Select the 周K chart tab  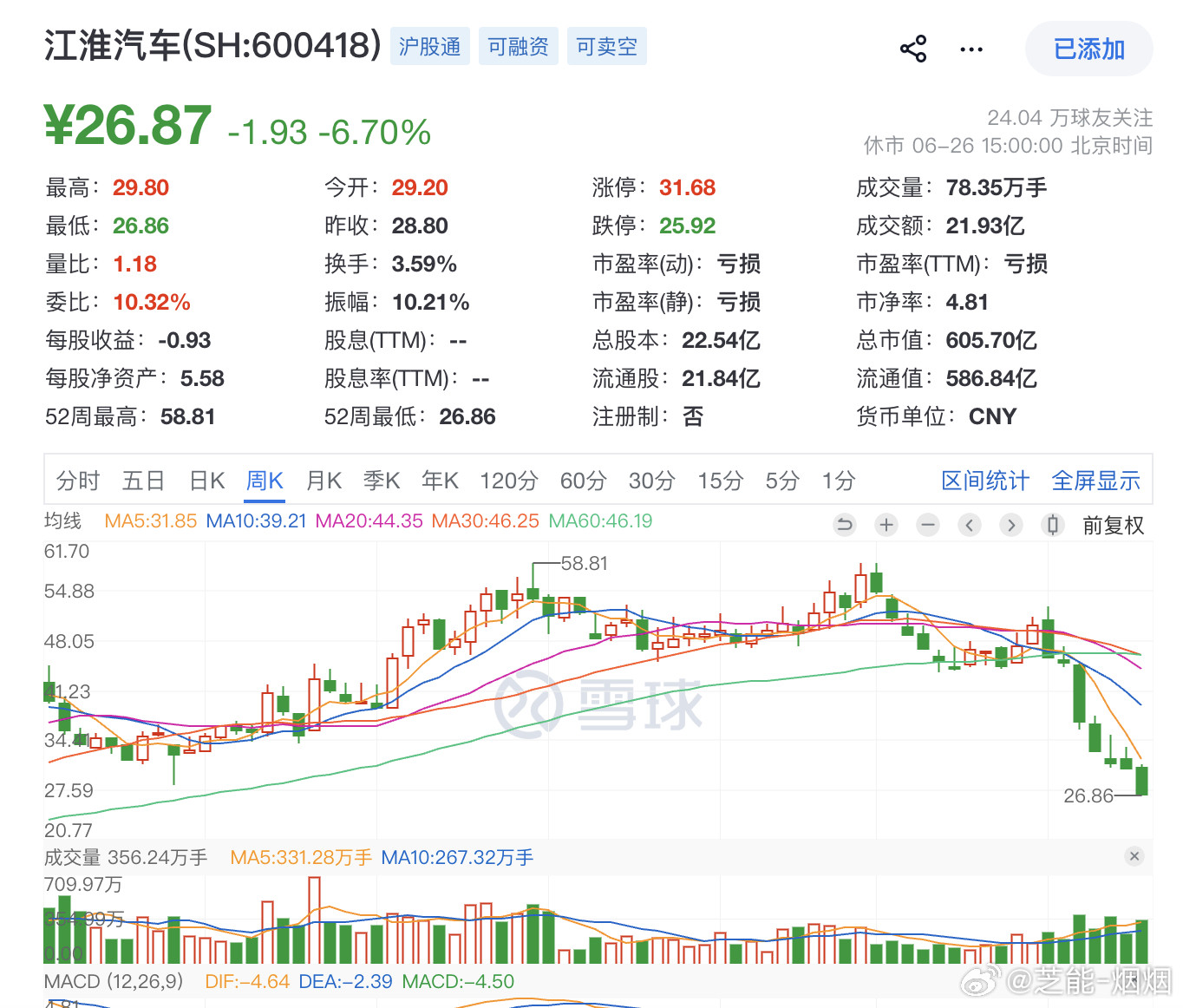coord(265,481)
